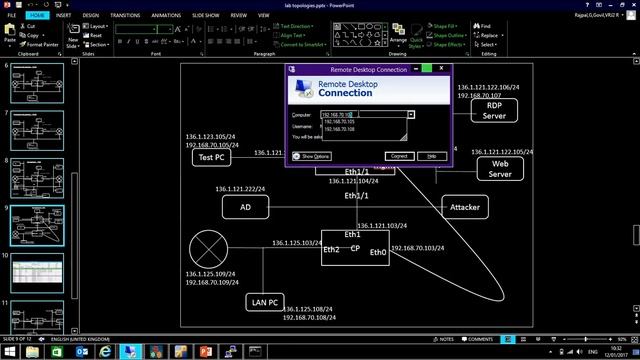
Task: Open the DESIGN tab
Action: click(x=91, y=16)
